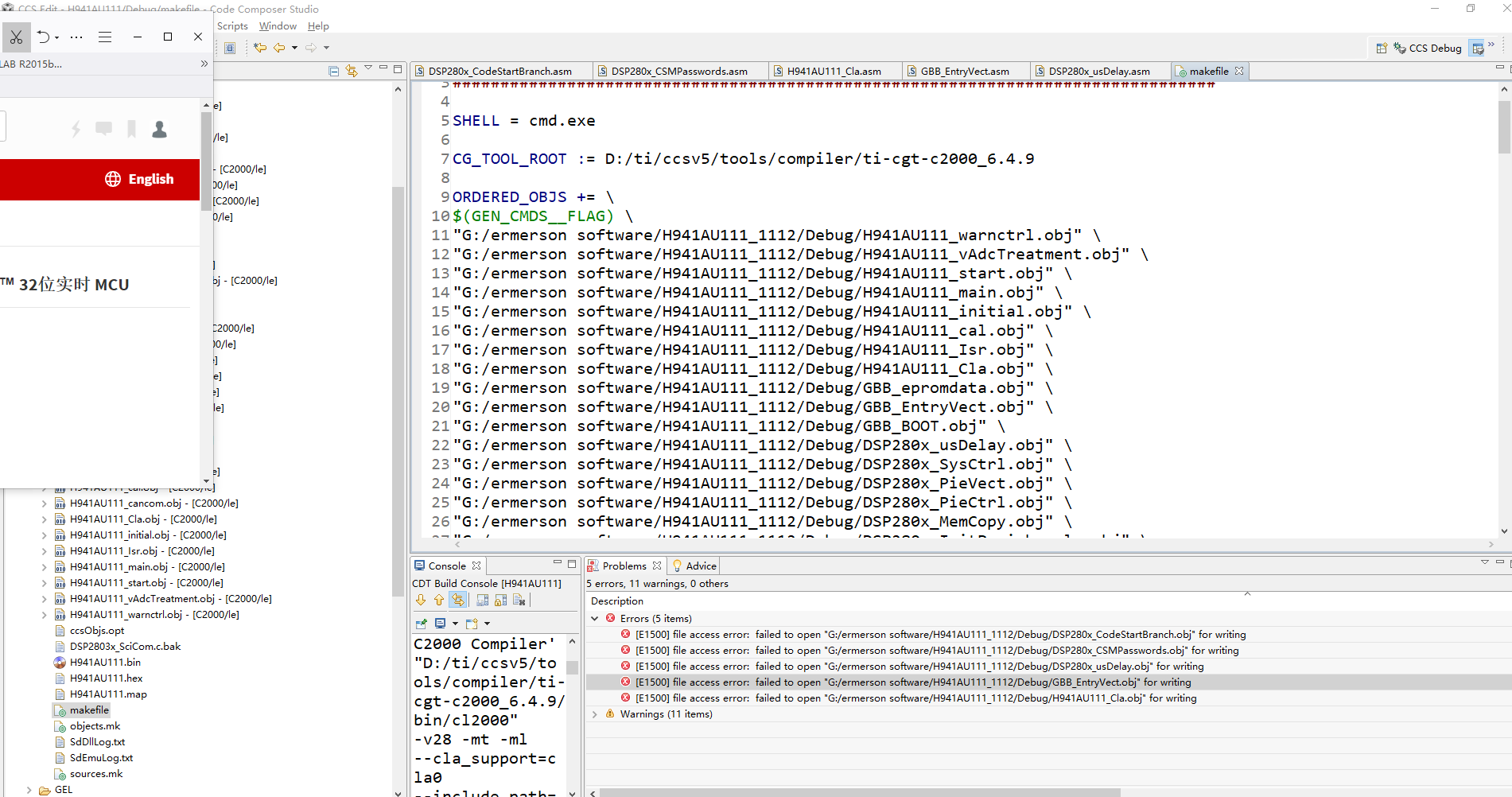Screen dimensions: 1512x797
Task: Click the blue block toolbar icon beside Scripts
Action: pyautogui.click(x=230, y=48)
